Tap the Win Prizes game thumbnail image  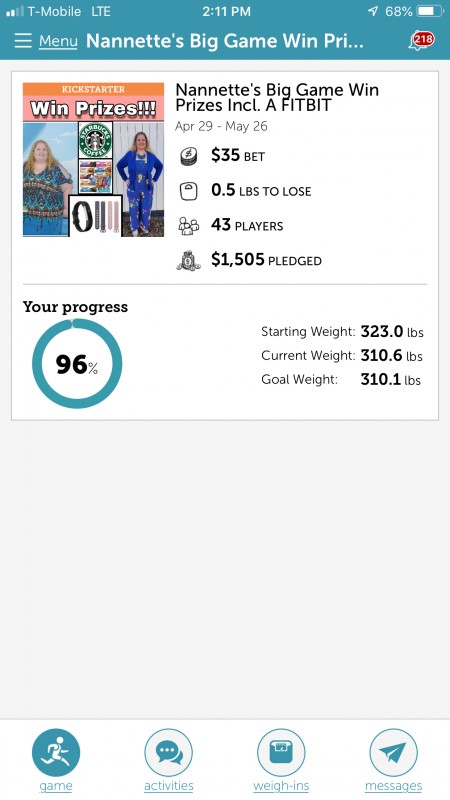click(93, 160)
